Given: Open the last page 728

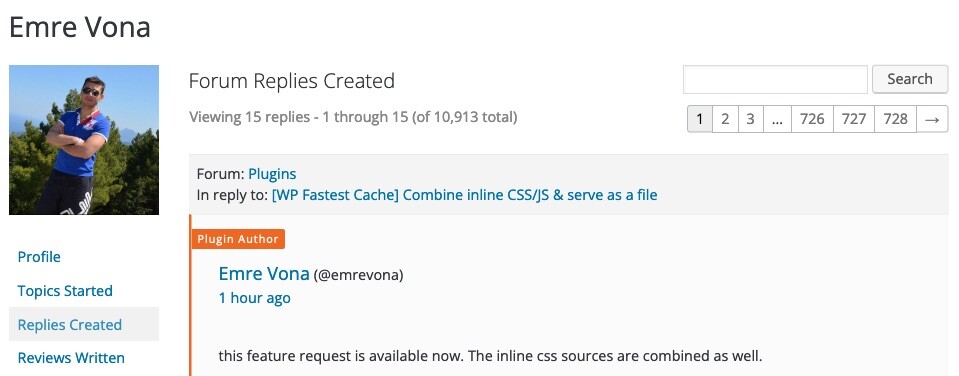Looking at the screenshot, I should [895, 119].
